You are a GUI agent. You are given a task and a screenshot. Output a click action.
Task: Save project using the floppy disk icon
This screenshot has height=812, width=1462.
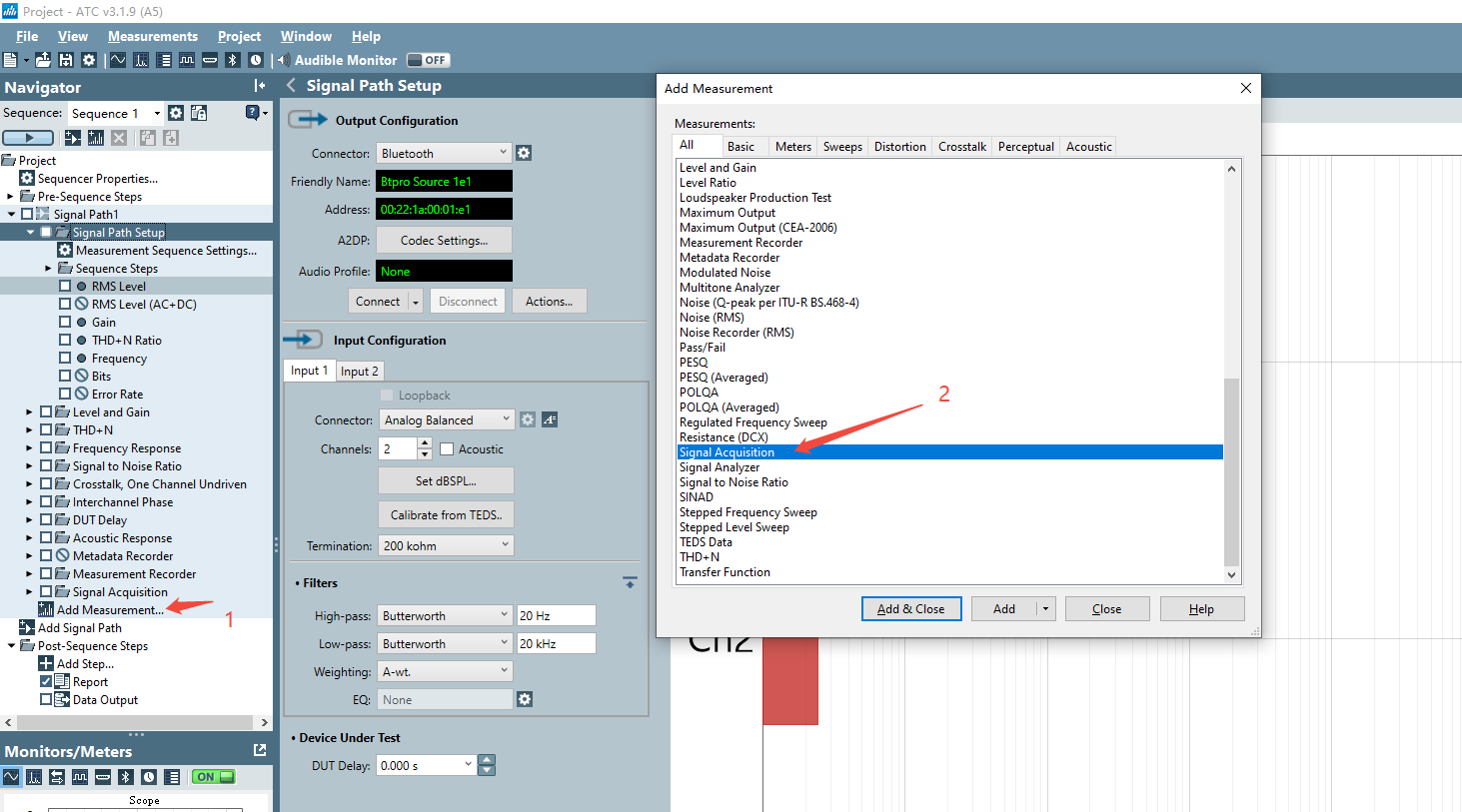66,60
